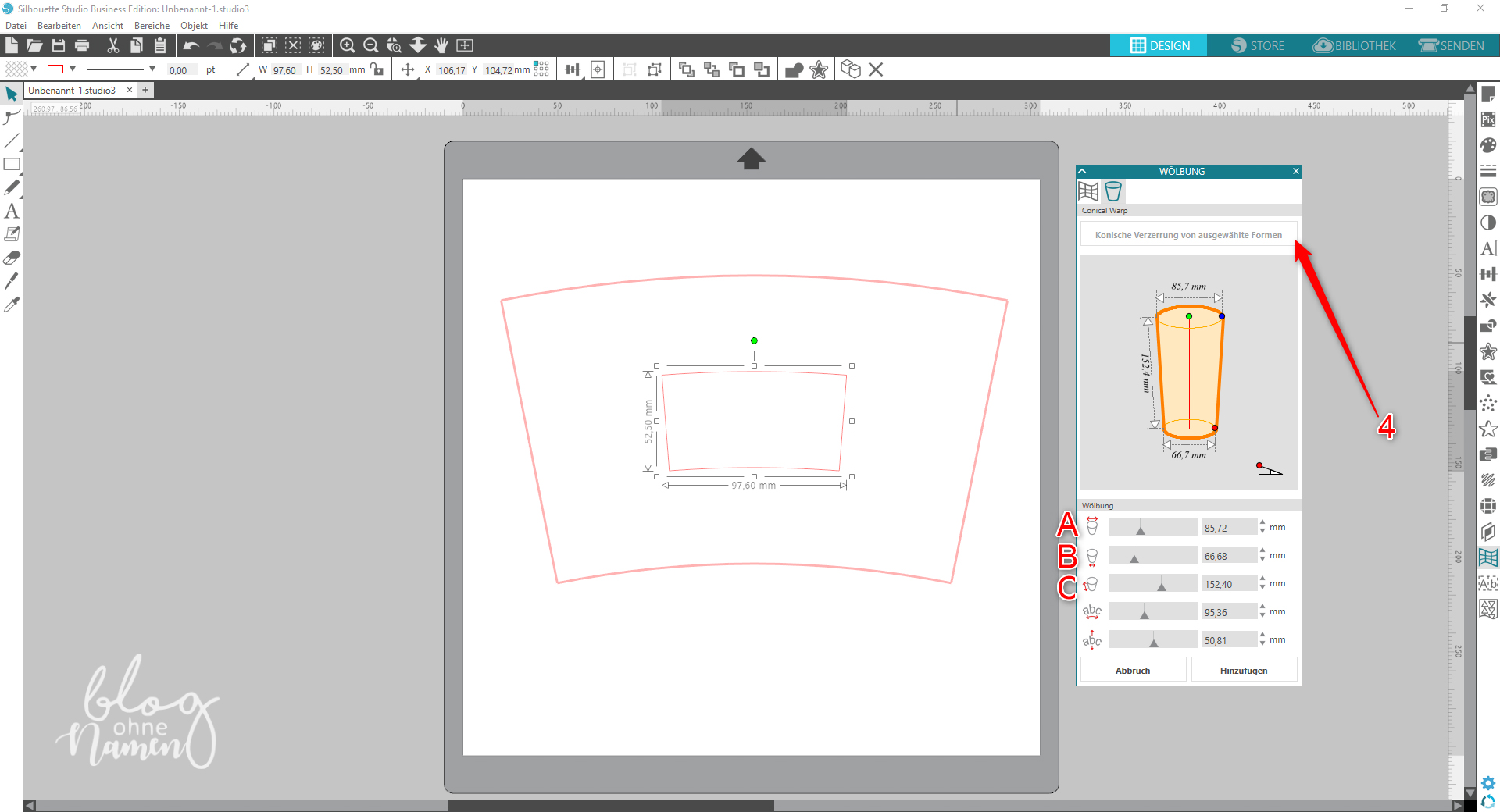Expand the line color dropdown arrow
The height and width of the screenshot is (812, 1500).
(73, 69)
